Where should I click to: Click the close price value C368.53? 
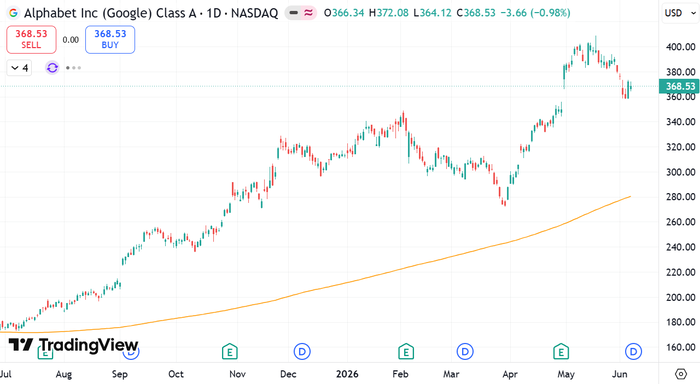[x=476, y=13]
